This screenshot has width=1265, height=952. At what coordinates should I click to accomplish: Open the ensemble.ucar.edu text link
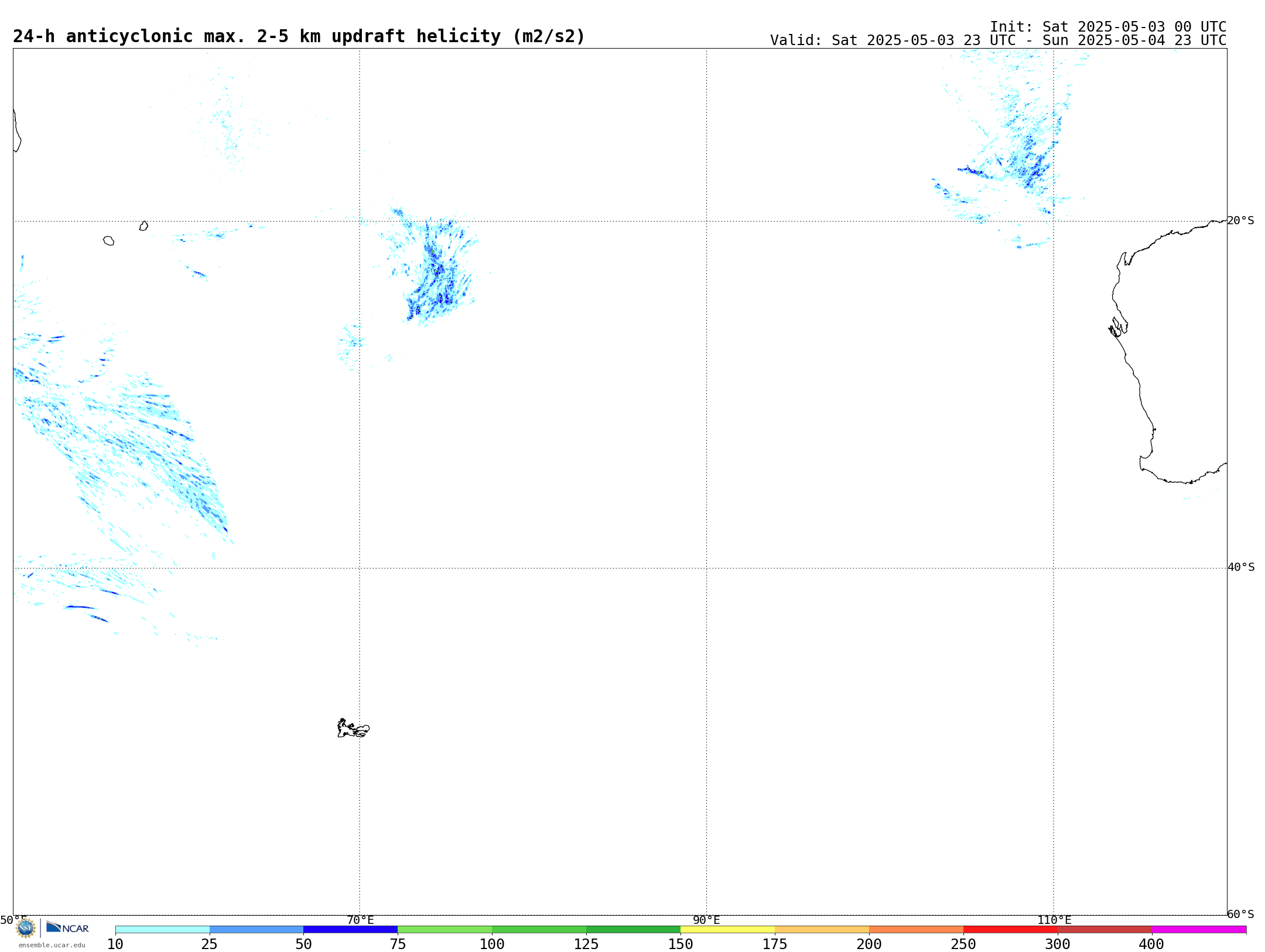pos(52,945)
